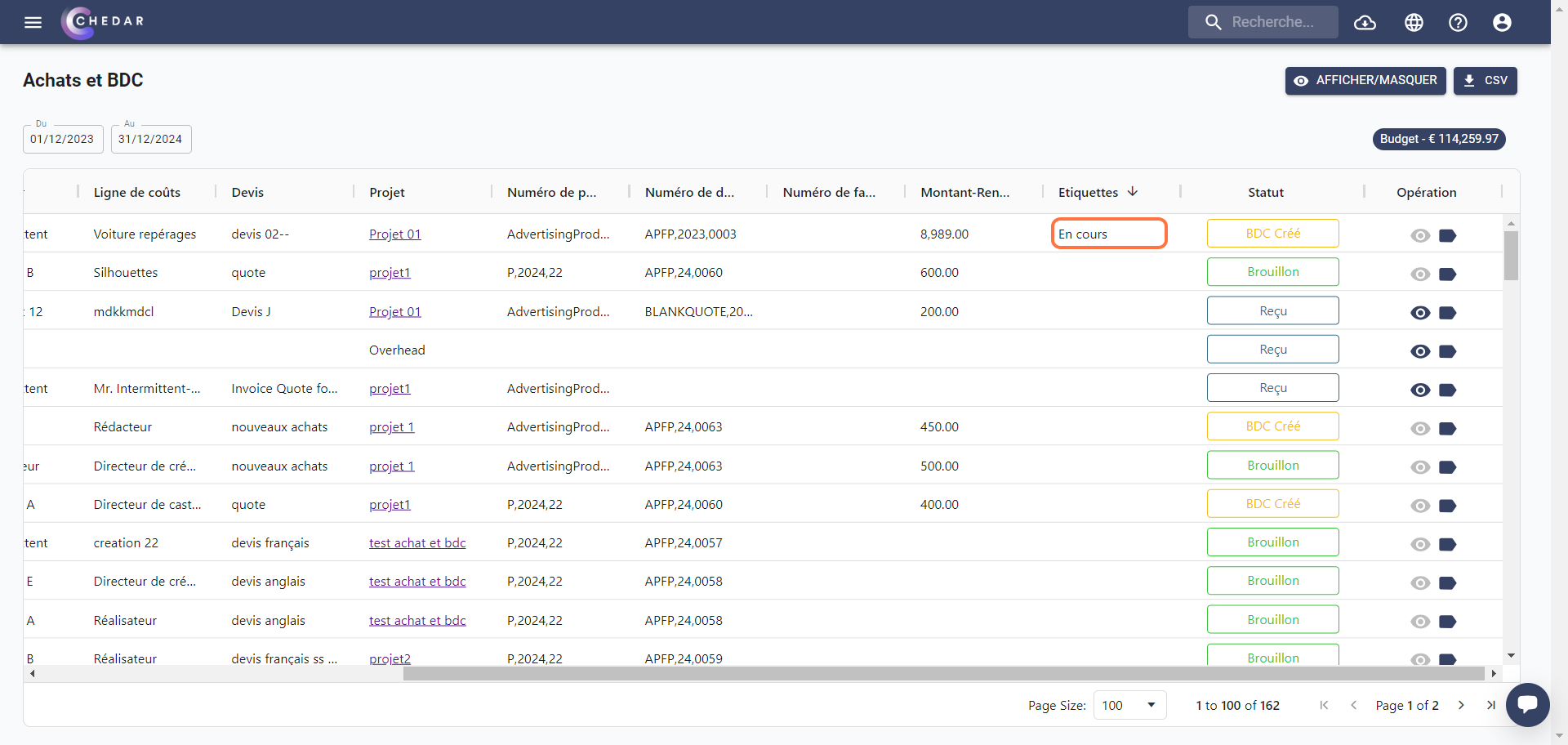This screenshot has height=745, width=1568.
Task: Click tag icon in Directeur de cast... row
Action: click(x=1447, y=505)
